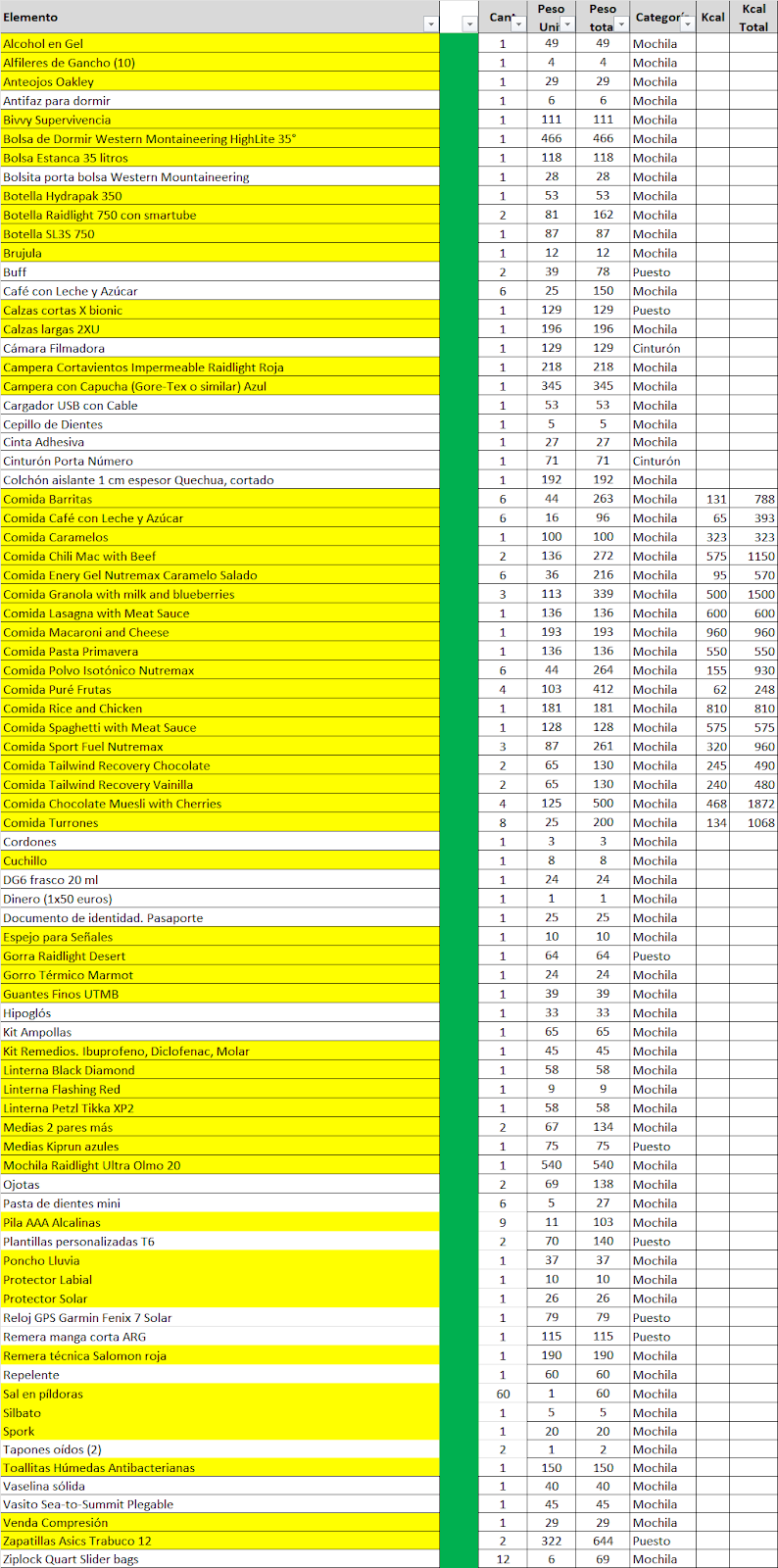Select 'Vasito Sea-to-Summit Plegable' cell
Viewport: 778px width, 1568px height.
click(x=219, y=1504)
